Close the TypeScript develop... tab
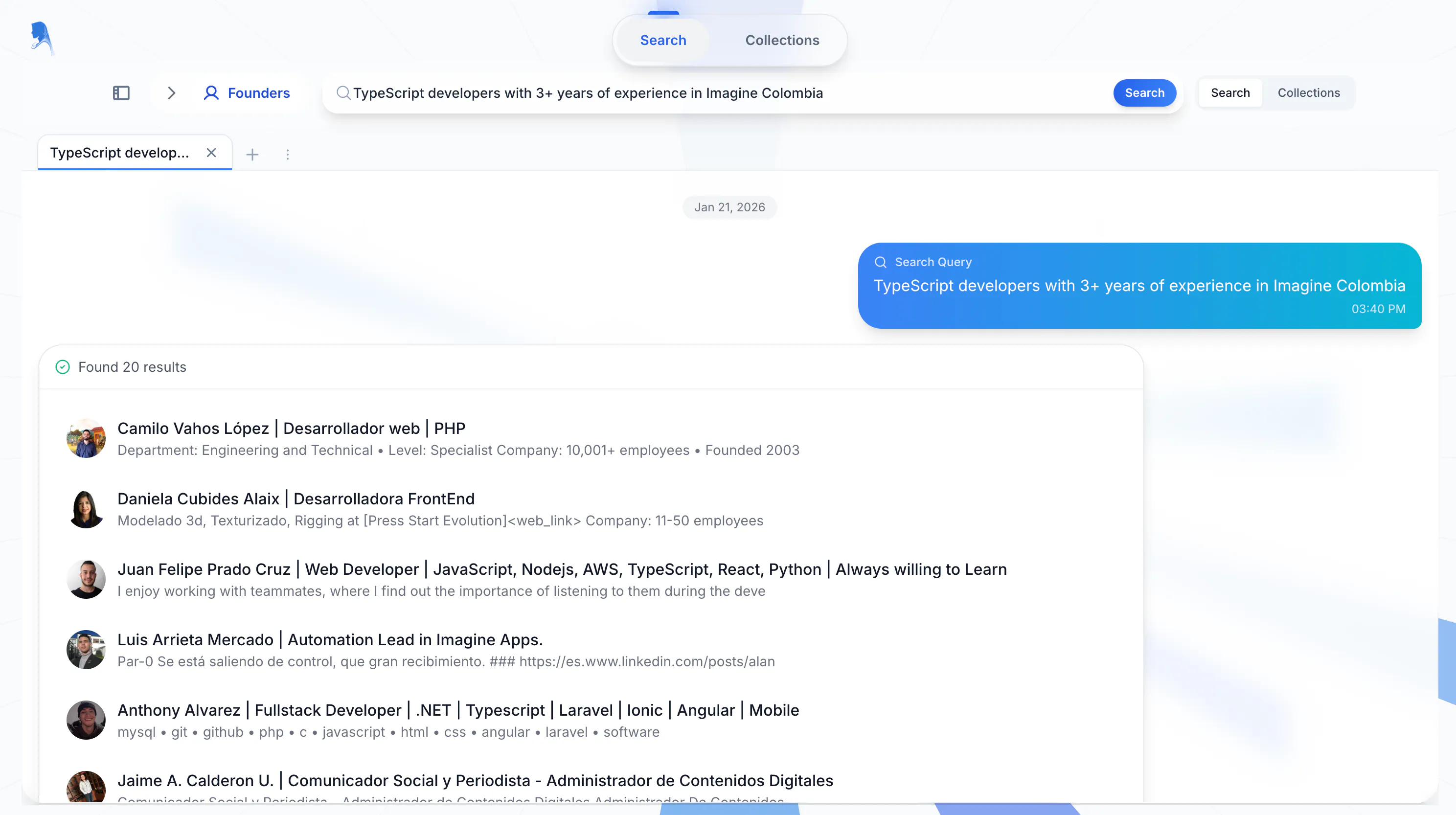Image resolution: width=1456 pixels, height=815 pixels. coord(211,153)
